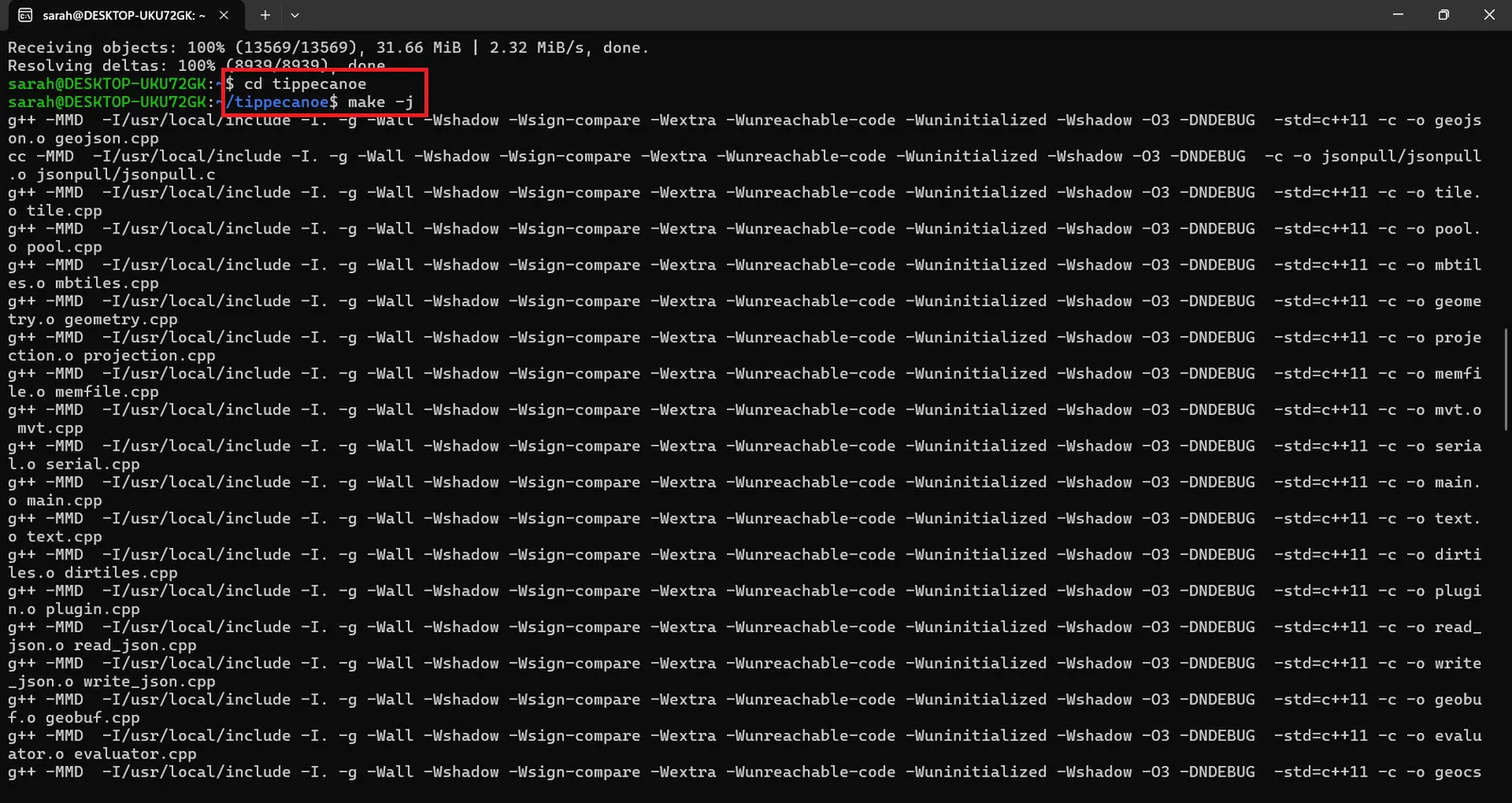Viewport: 1512px width, 803px height.
Task: Click the 'f.o geobuf.cpp' text
Action: click(x=74, y=718)
